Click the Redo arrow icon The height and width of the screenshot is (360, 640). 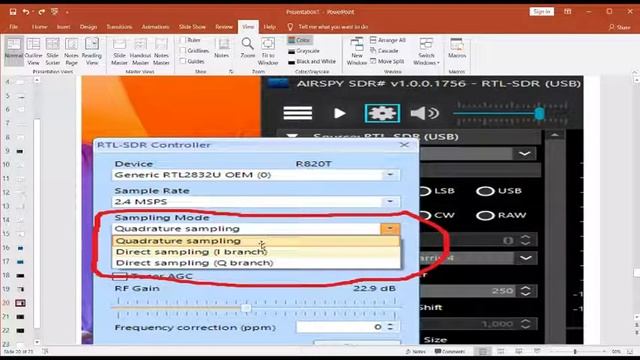click(41, 12)
